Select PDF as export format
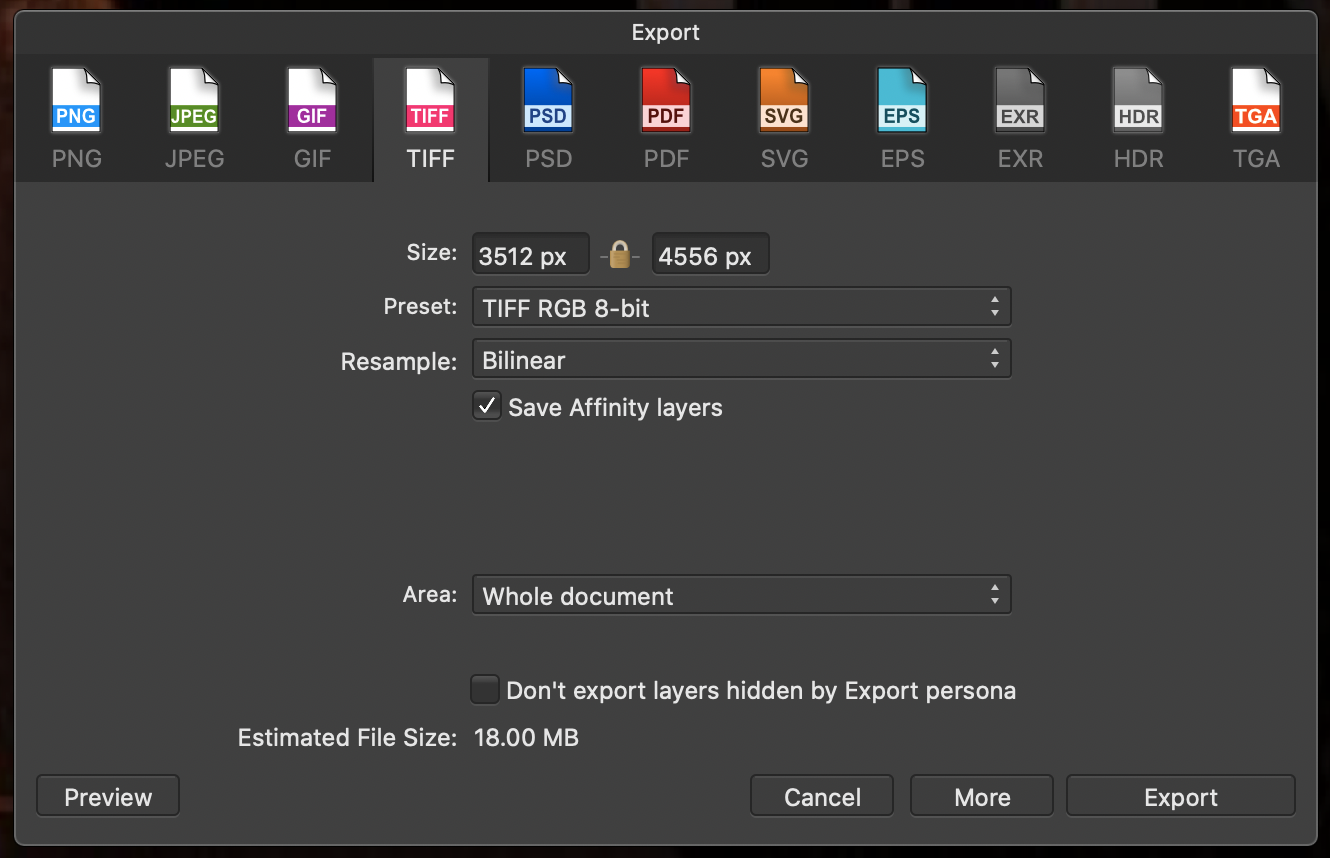This screenshot has width=1330, height=858. [x=666, y=102]
